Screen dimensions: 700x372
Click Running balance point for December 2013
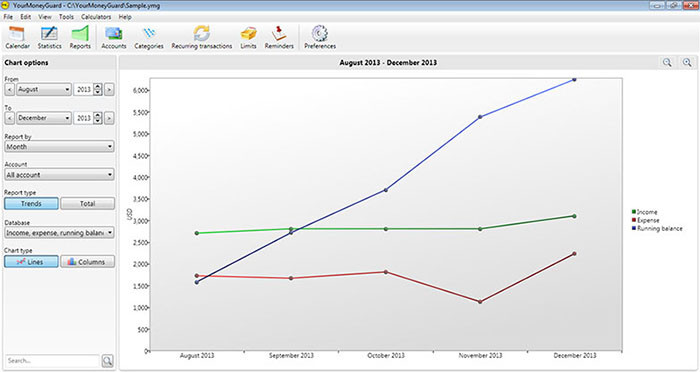click(574, 79)
